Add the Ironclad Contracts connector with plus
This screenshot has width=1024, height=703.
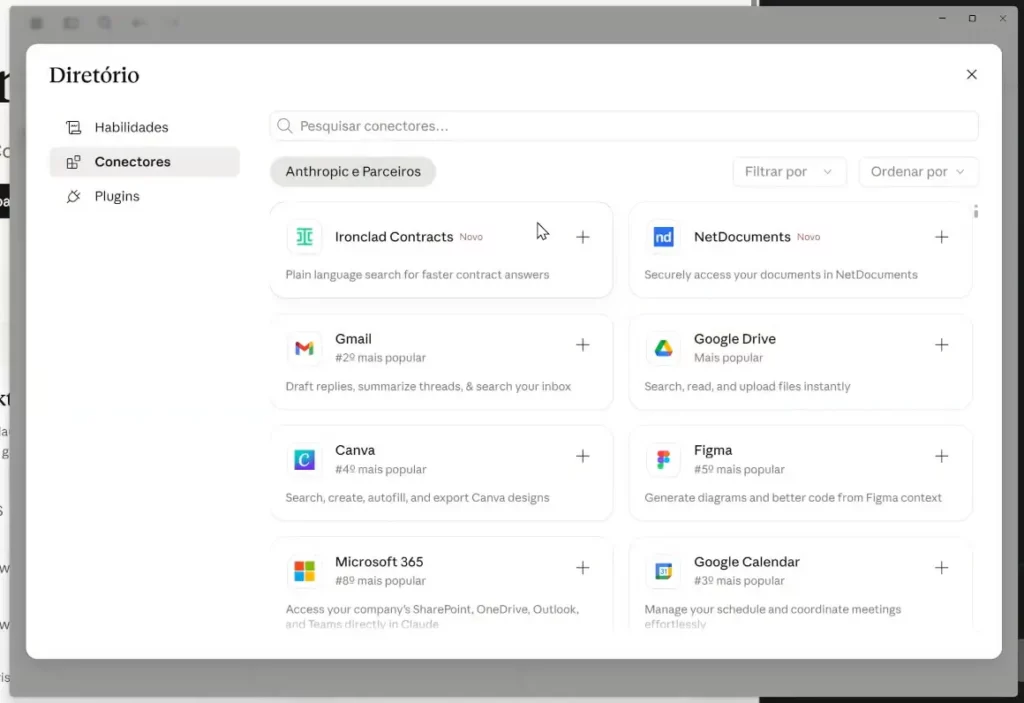click(583, 237)
